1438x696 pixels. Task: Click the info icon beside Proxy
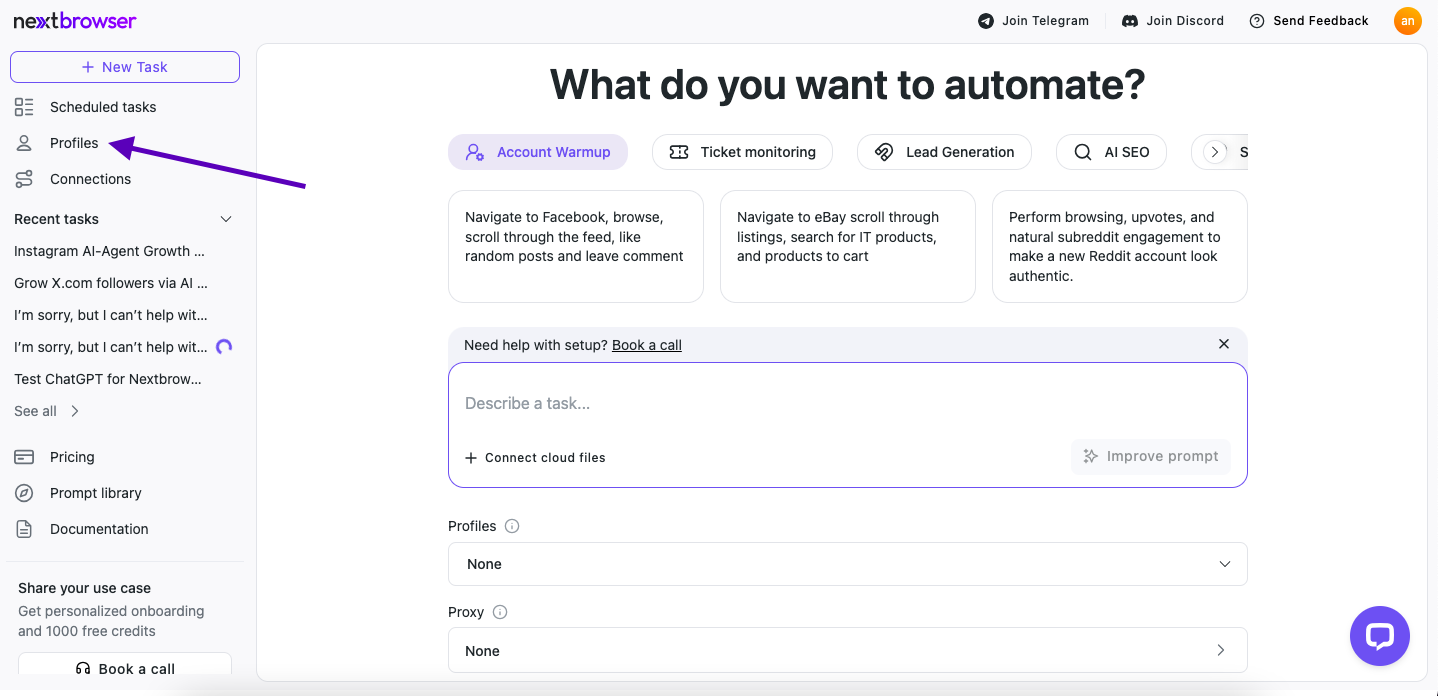tap(500, 612)
